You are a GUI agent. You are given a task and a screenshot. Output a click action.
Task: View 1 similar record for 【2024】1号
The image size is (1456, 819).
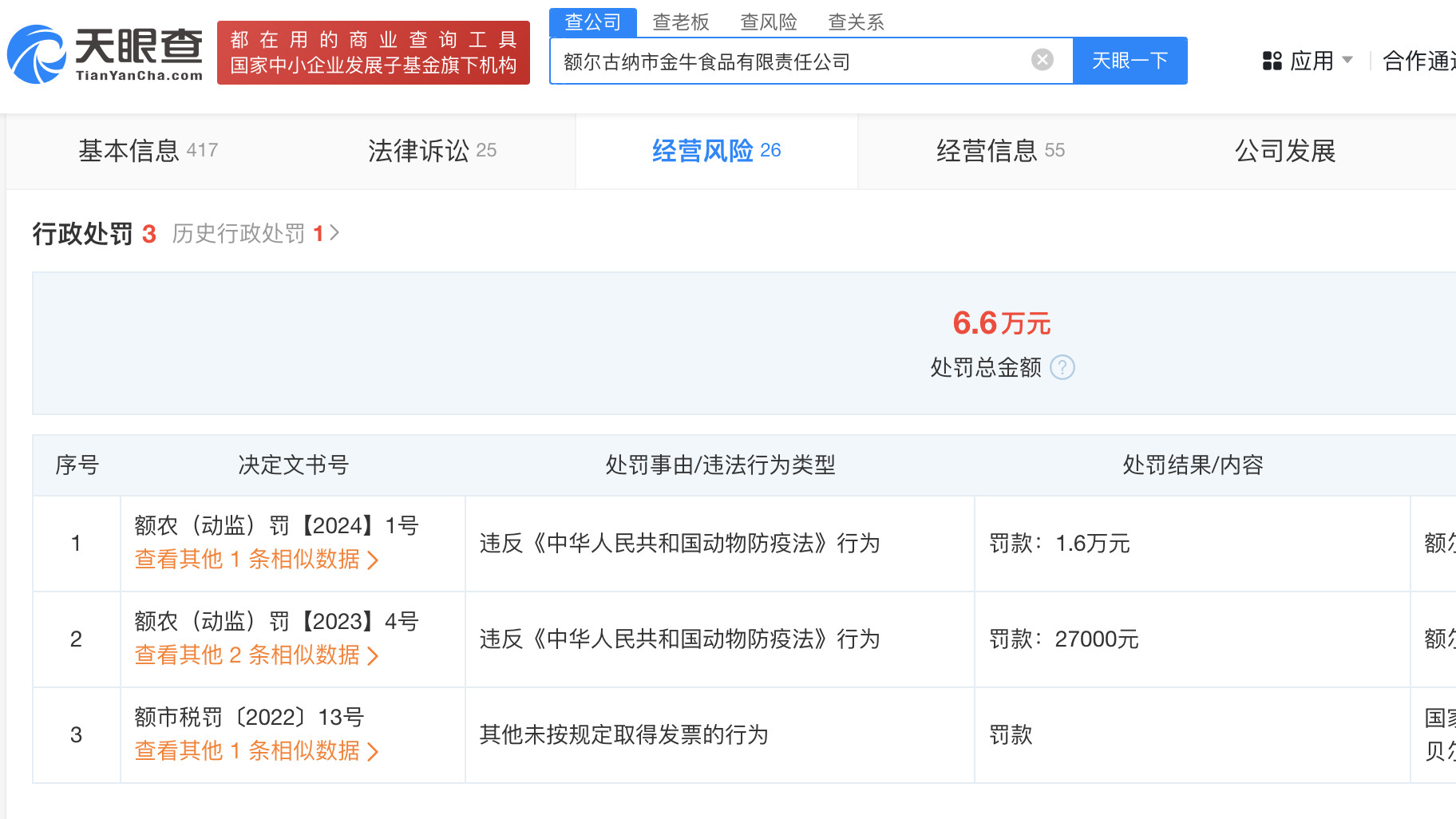tap(256, 560)
